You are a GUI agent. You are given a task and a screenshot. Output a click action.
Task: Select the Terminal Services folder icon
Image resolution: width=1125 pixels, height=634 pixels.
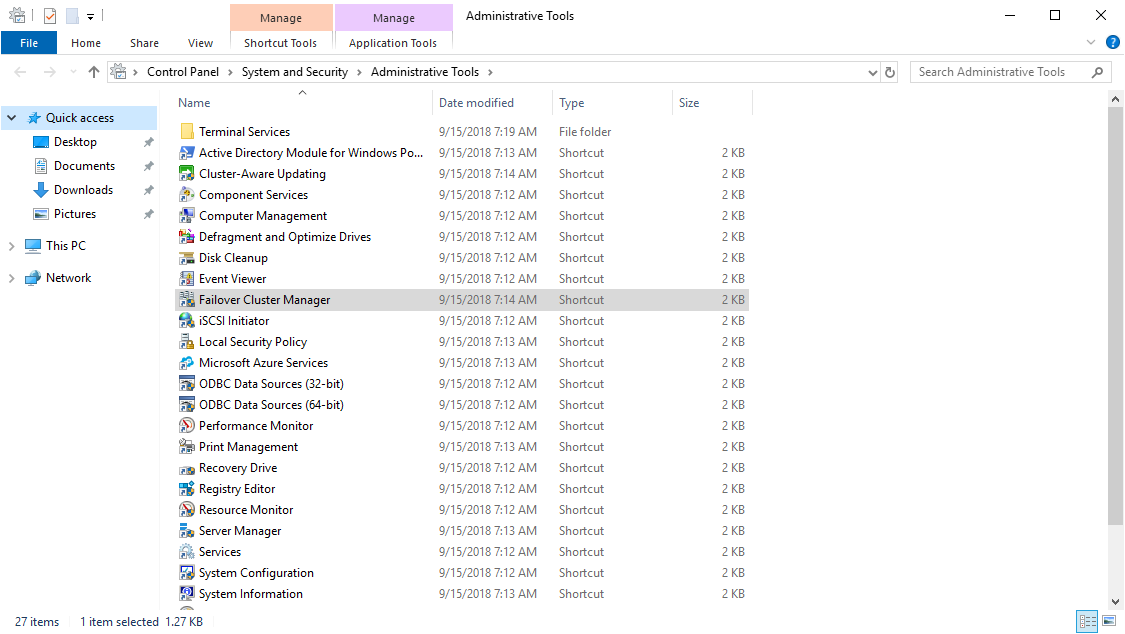click(x=187, y=131)
